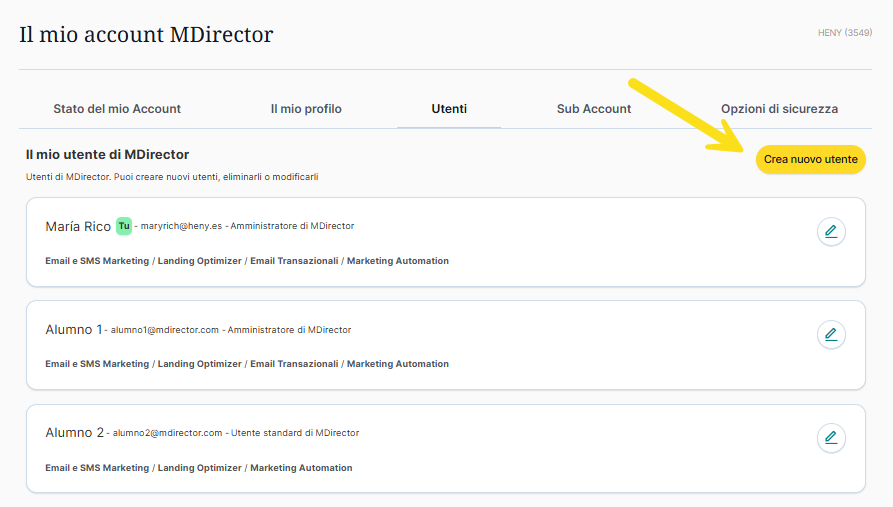Open the Il mio profilo tab
Screen dimensions: 893x507
pyautogui.click(x=306, y=109)
